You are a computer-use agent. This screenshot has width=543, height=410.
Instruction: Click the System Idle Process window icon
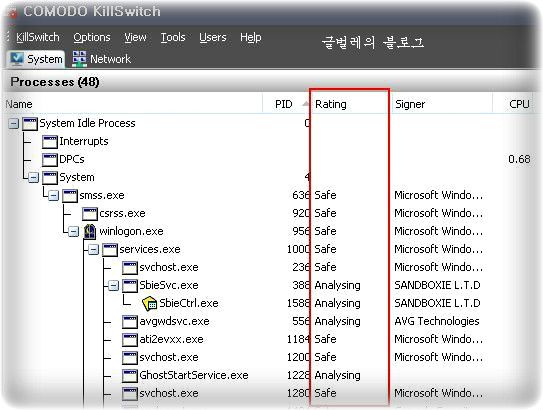click(x=30, y=123)
